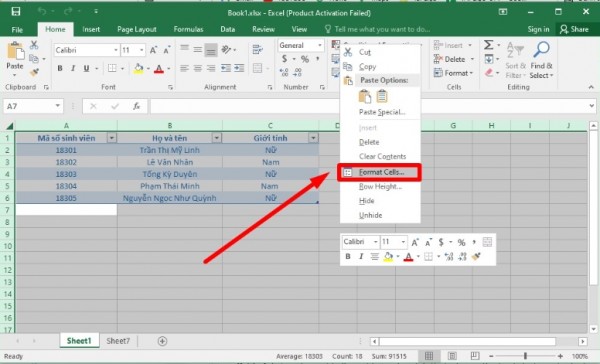This screenshot has height=364, width=600.
Task: Click mini toolbar format painter icon
Action: click(x=476, y=256)
